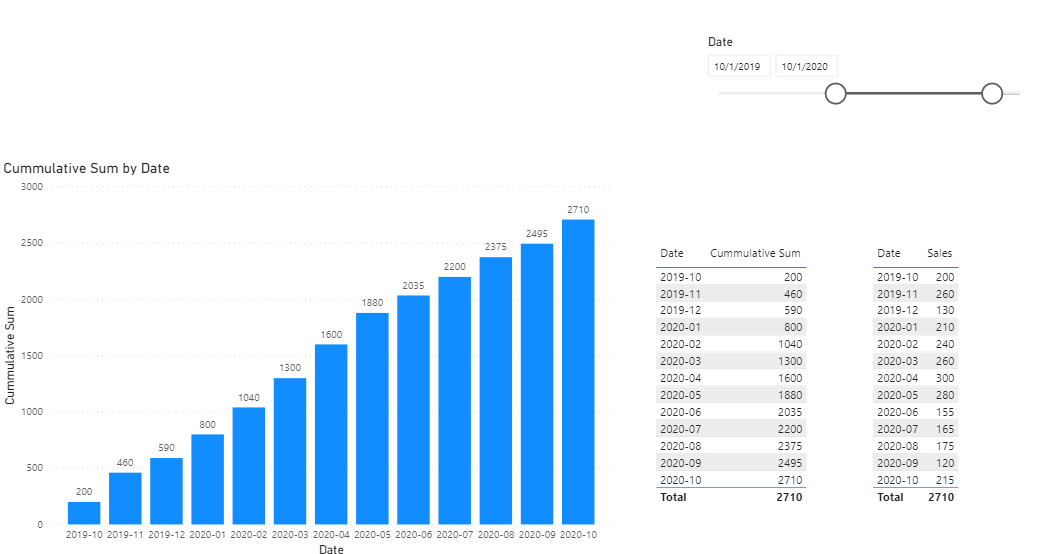Select the 2020-07 bar in the chart
This screenshot has height=554, width=1063.
point(454,400)
